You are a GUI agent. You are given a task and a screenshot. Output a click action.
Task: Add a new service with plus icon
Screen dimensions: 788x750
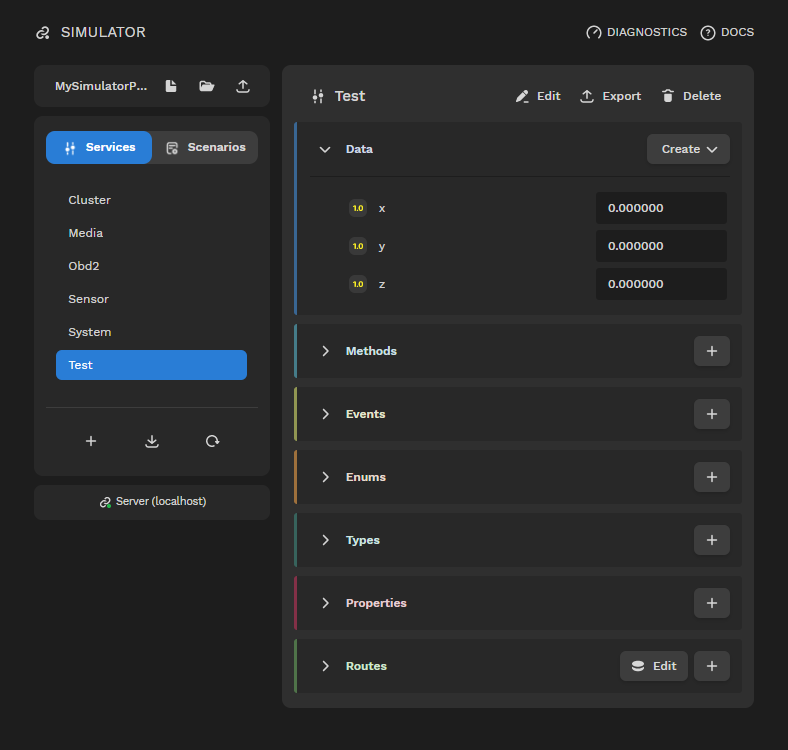pyautogui.click(x=91, y=441)
